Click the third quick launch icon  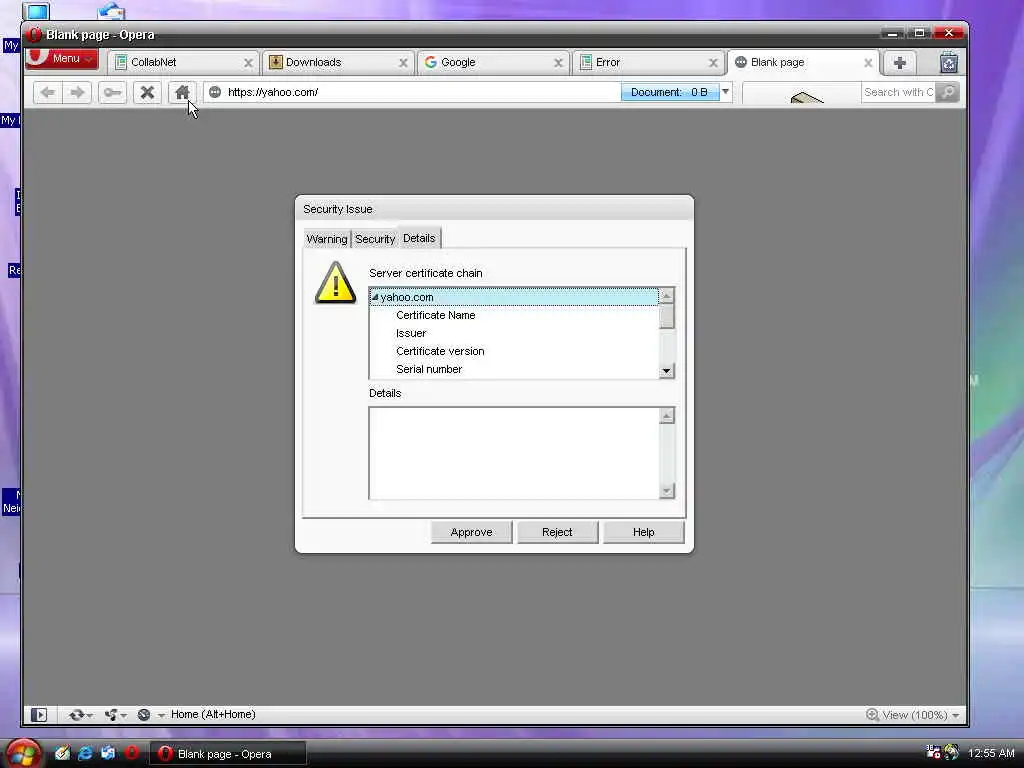tap(108, 753)
